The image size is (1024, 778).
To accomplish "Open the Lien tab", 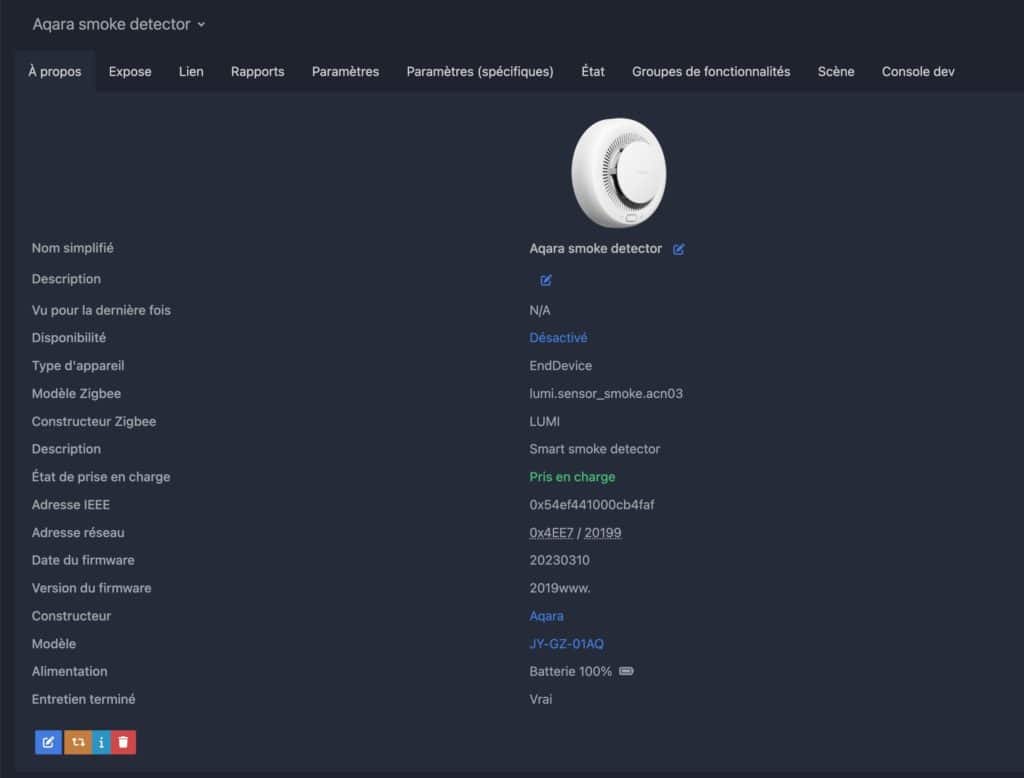I will [x=191, y=72].
